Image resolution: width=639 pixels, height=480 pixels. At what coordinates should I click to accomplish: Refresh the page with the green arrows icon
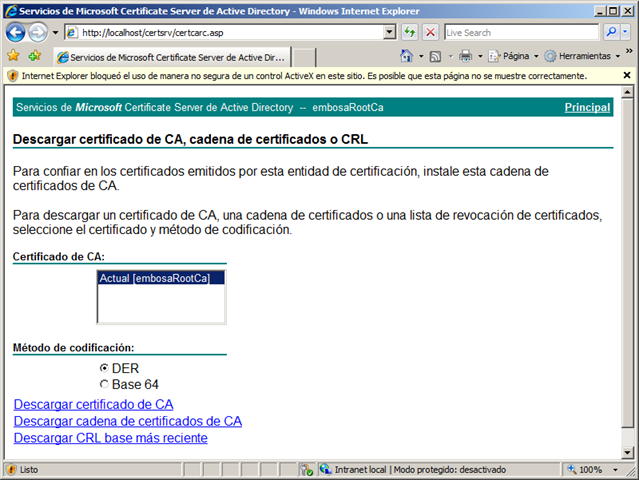(410, 32)
